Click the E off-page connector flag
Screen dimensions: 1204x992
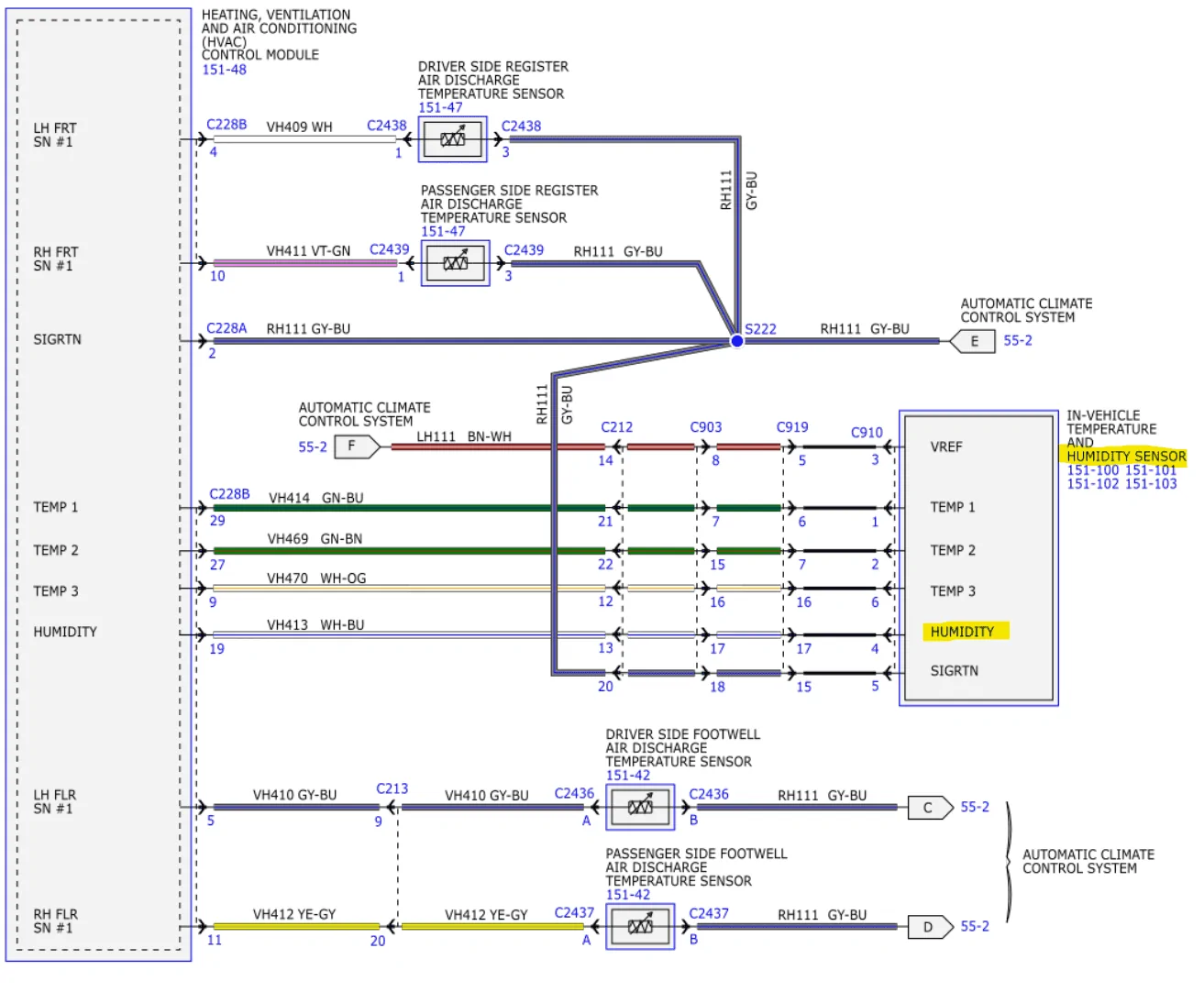(x=972, y=341)
